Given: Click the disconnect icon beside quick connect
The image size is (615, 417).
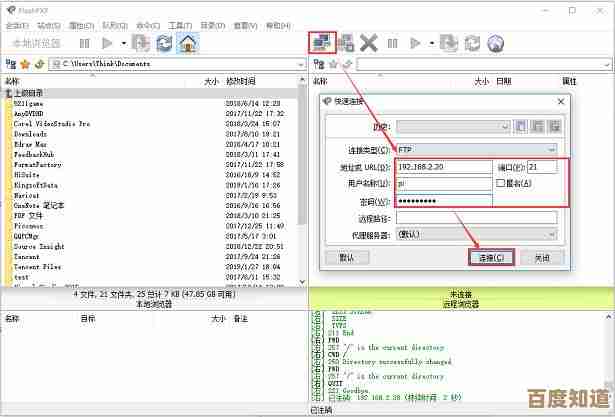Looking at the screenshot, I should coord(346,43).
